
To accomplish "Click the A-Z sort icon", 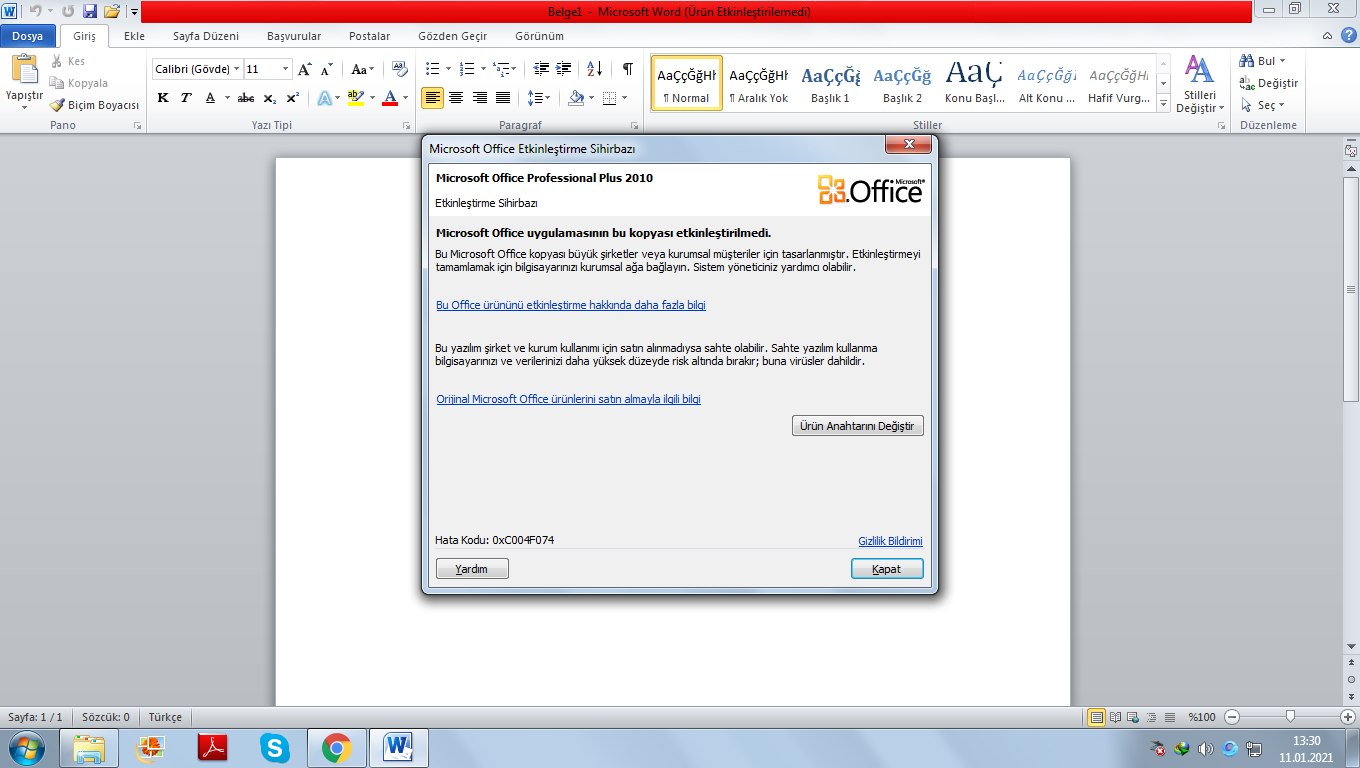I will coord(594,69).
